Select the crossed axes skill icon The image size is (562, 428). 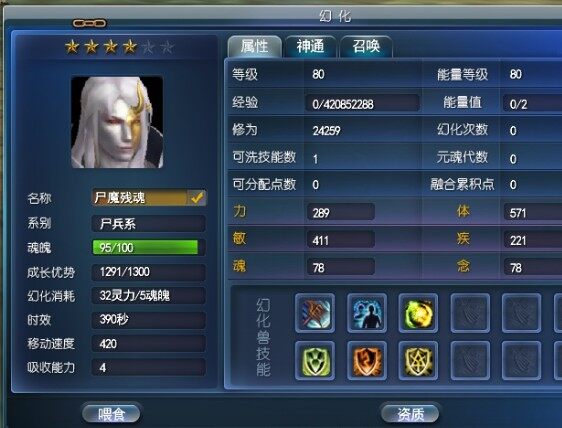pyautogui.click(x=315, y=313)
